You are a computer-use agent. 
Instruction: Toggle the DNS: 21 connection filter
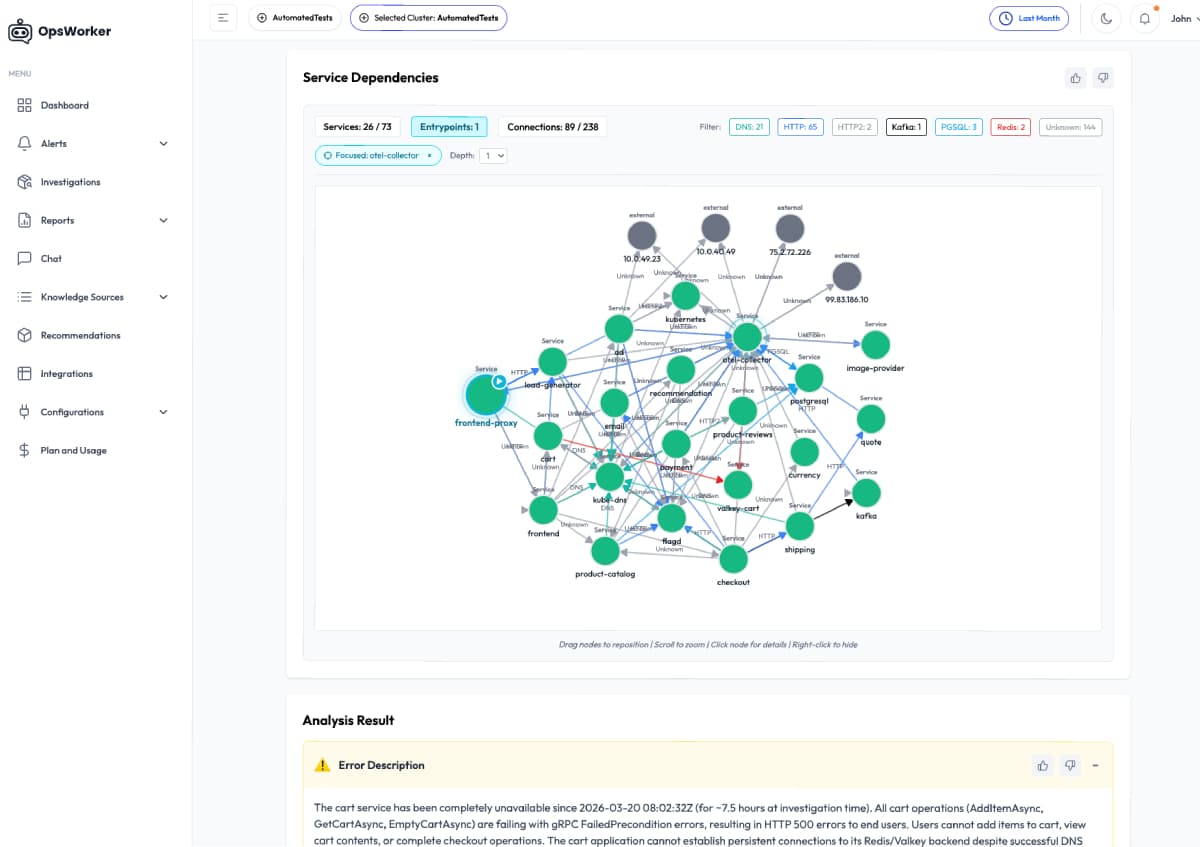click(x=749, y=127)
